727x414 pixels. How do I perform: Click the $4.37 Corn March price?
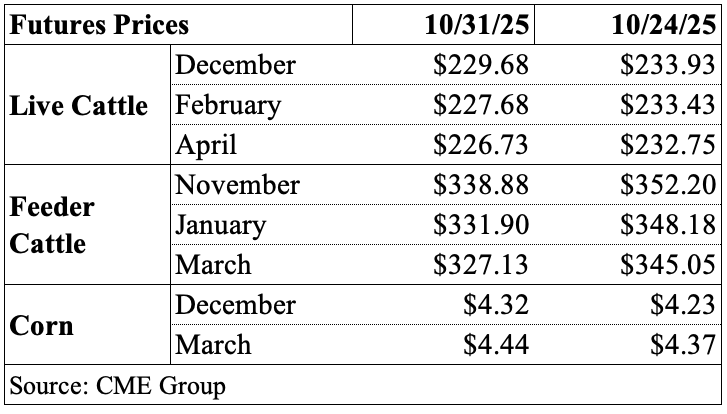pyautogui.click(x=682, y=345)
